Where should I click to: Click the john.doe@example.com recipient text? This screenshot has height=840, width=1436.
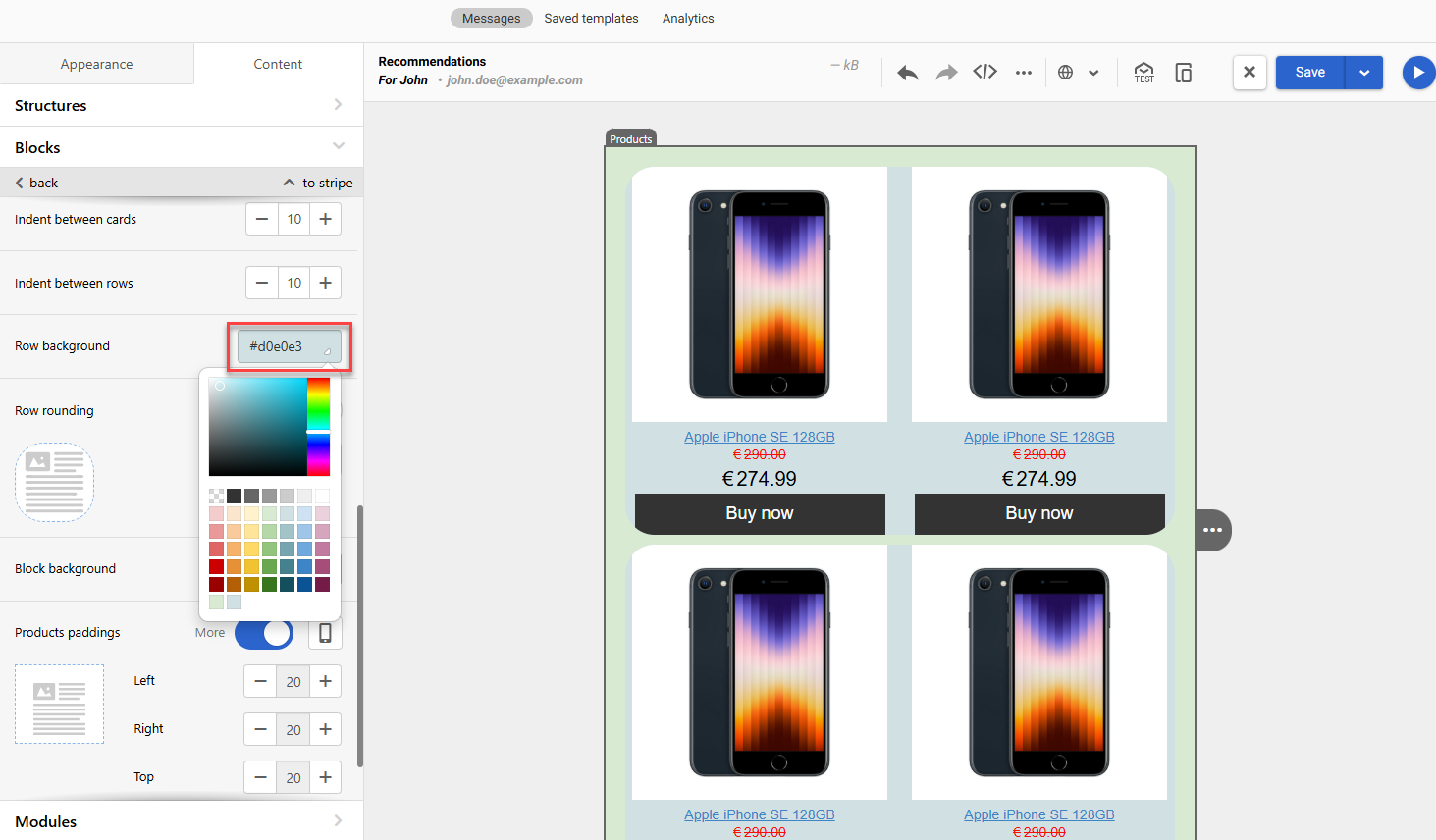tap(514, 80)
